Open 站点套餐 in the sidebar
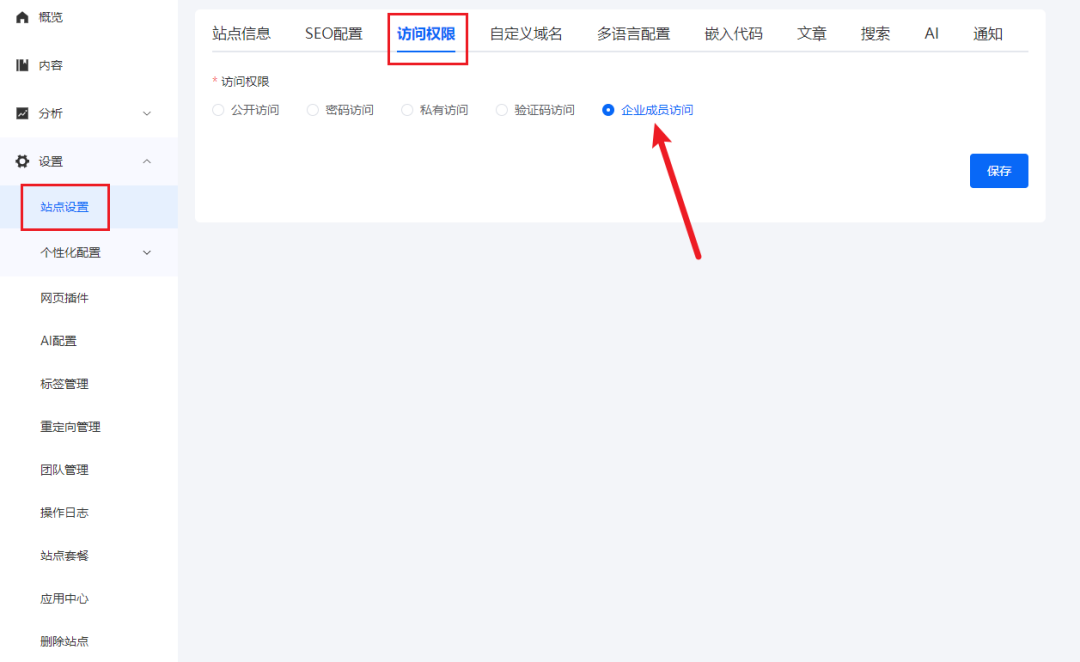The height and width of the screenshot is (662, 1080). coord(65,555)
